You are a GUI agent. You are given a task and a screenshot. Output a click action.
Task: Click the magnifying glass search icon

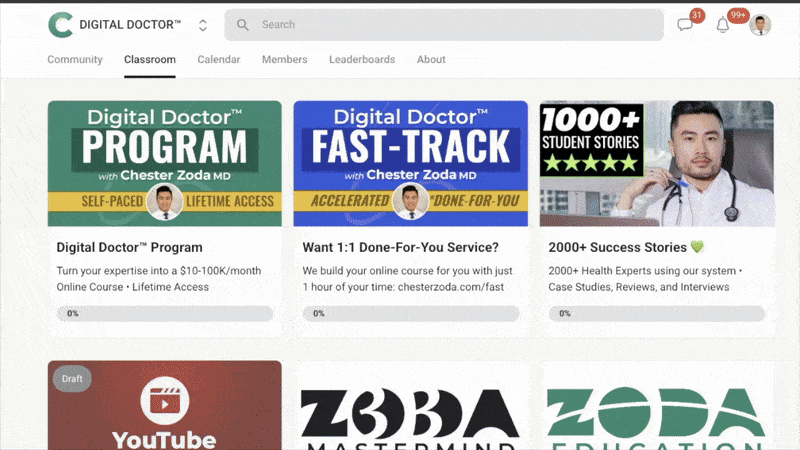click(243, 24)
